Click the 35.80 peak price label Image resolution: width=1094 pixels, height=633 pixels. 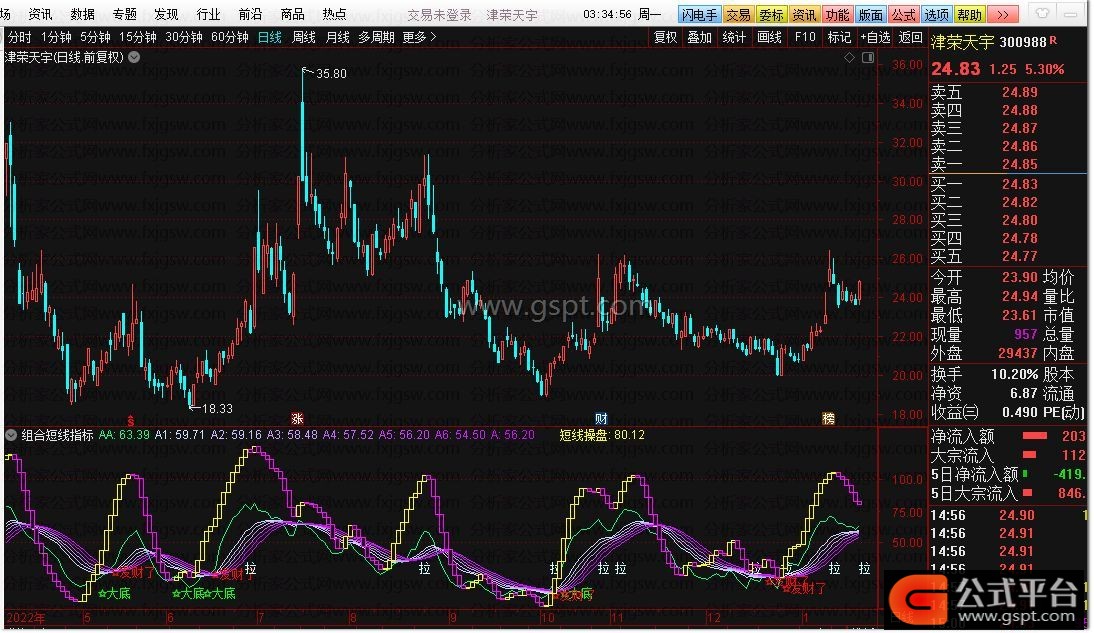(x=331, y=73)
